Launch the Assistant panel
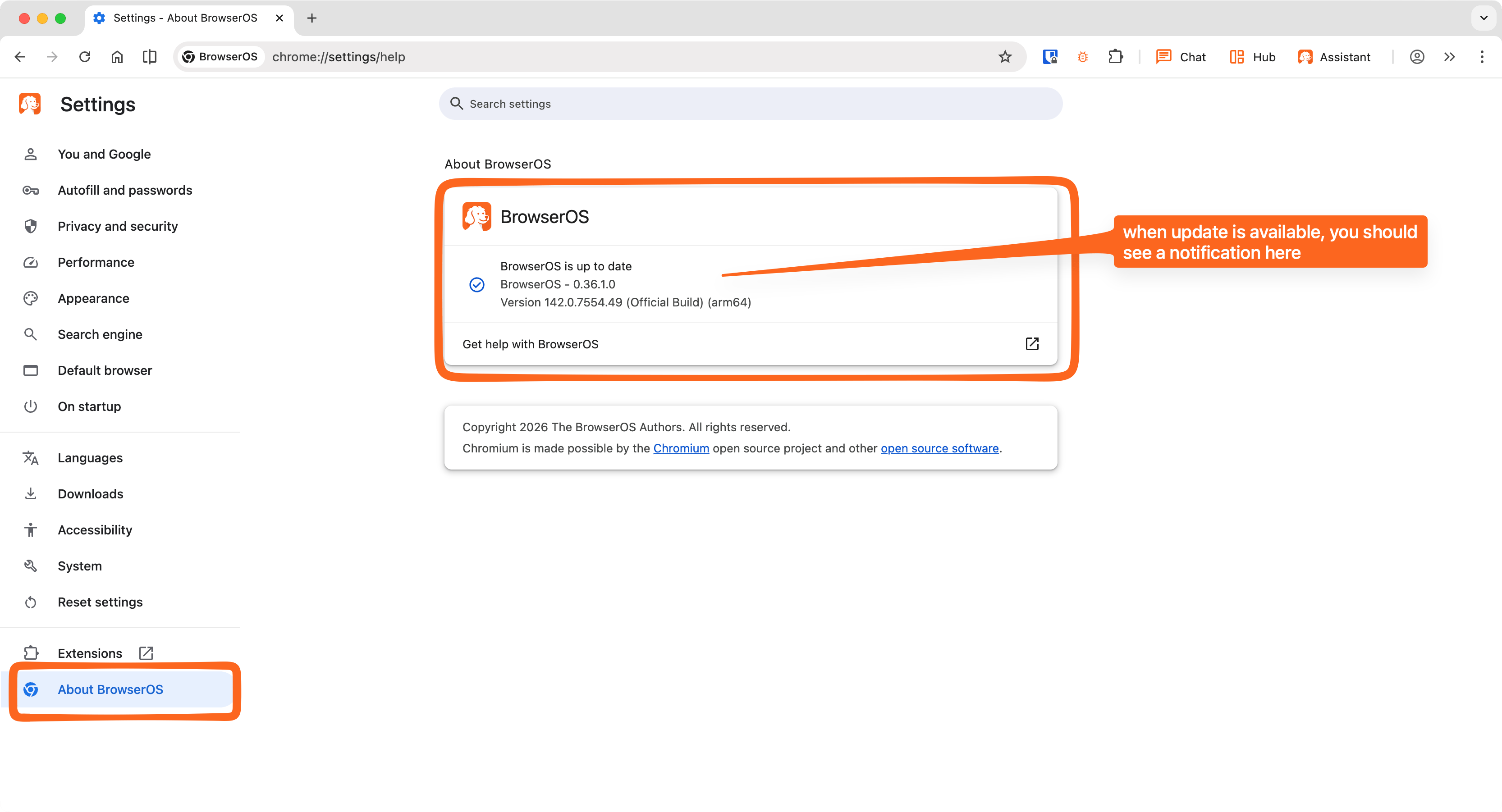 1335,56
